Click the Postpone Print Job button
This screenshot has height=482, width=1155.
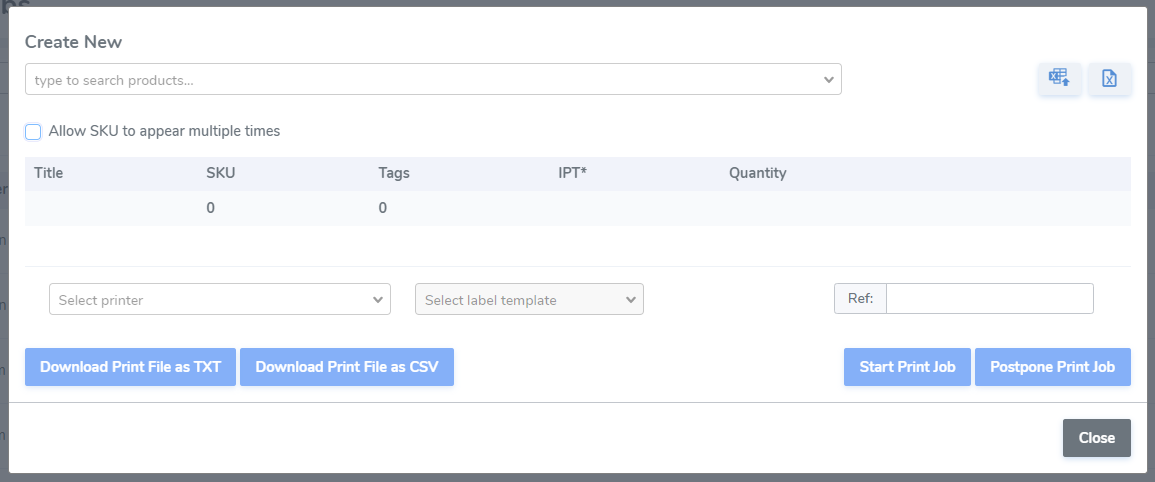pos(1052,367)
